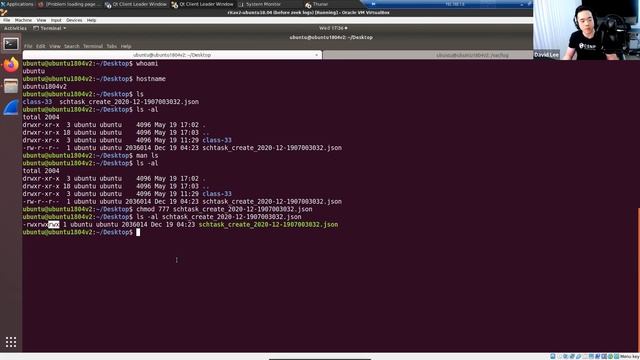Open the terminal View menu
This screenshot has width=640, height=360.
pyautogui.click(x=55, y=46)
